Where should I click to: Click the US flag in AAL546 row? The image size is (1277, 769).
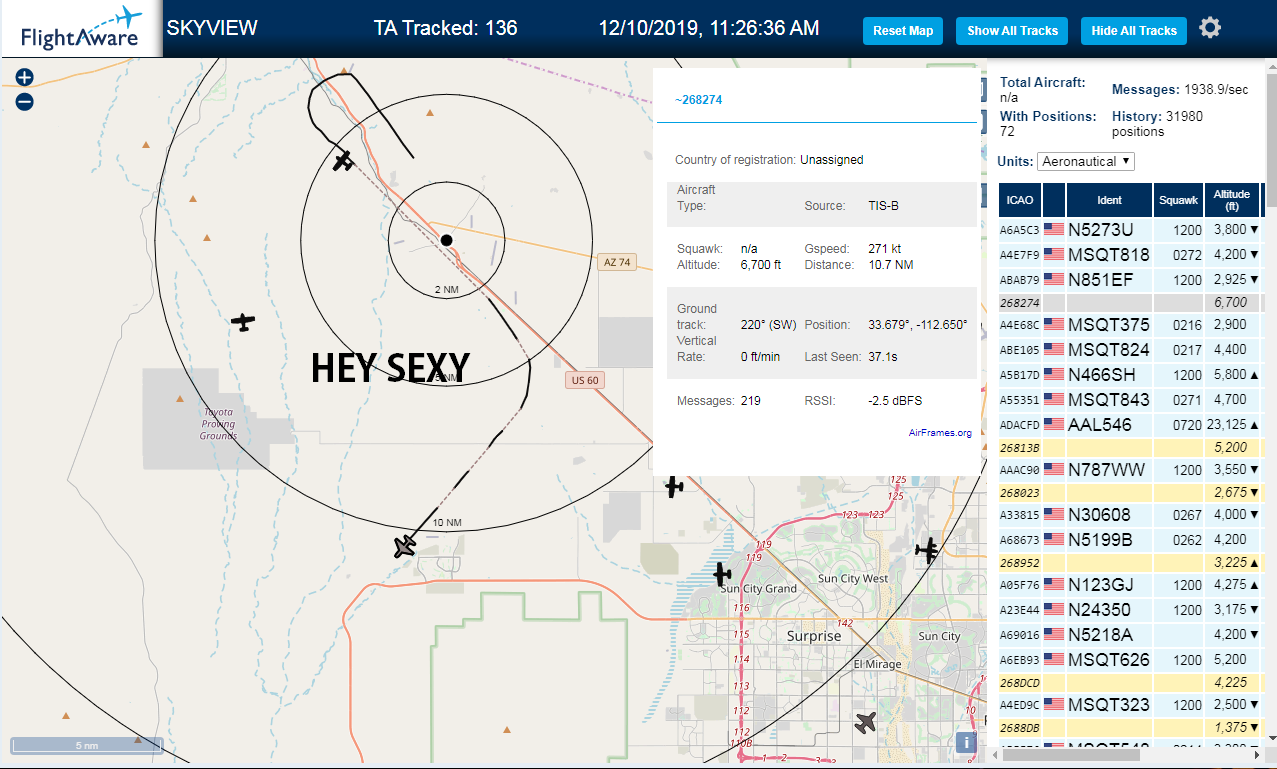(1054, 424)
